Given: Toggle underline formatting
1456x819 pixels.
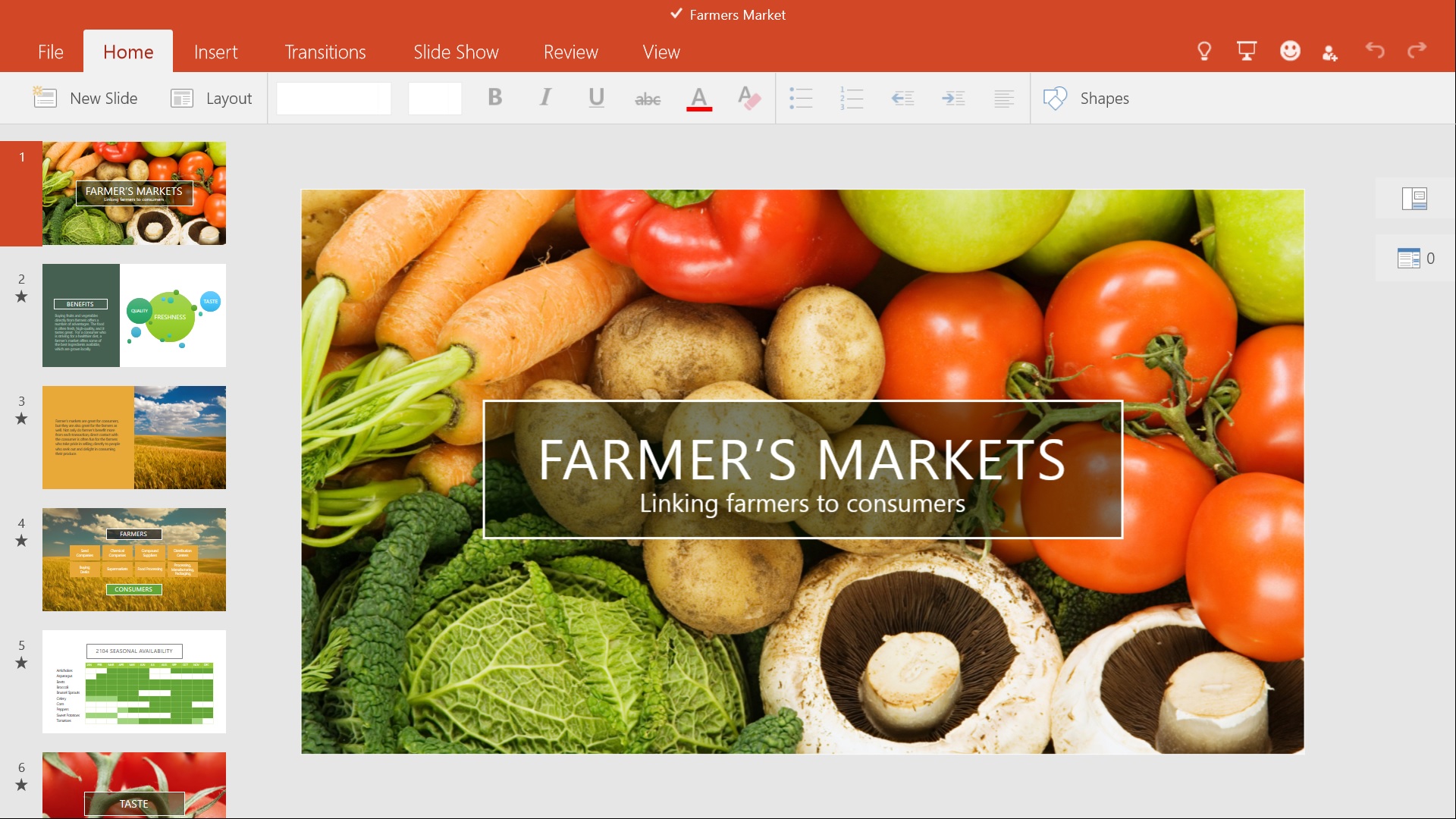Looking at the screenshot, I should [596, 98].
